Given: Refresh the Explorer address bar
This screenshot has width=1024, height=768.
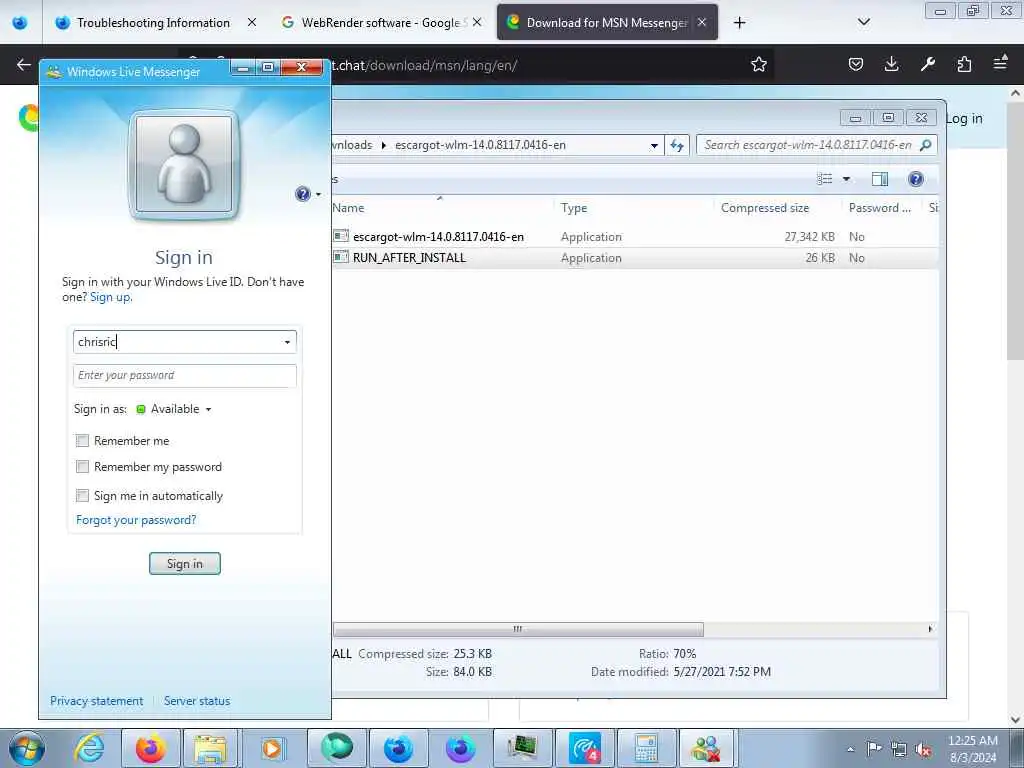Looking at the screenshot, I should [x=677, y=145].
